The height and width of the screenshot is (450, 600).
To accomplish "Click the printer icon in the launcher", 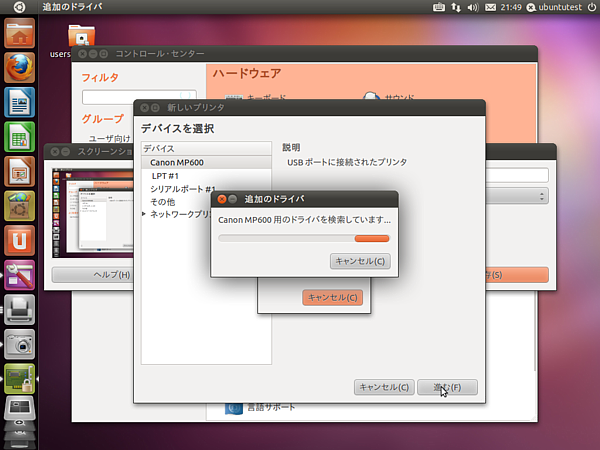I will (x=20, y=310).
